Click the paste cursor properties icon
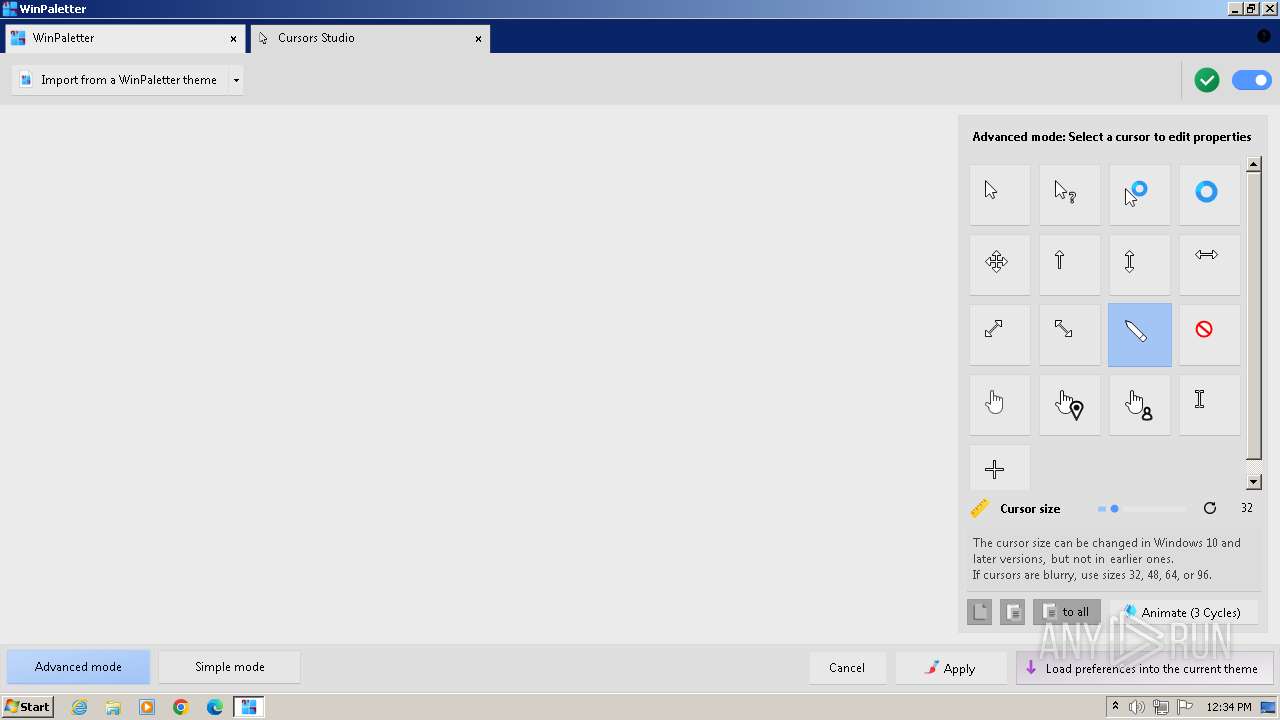This screenshot has height=720, width=1280. (x=1013, y=612)
